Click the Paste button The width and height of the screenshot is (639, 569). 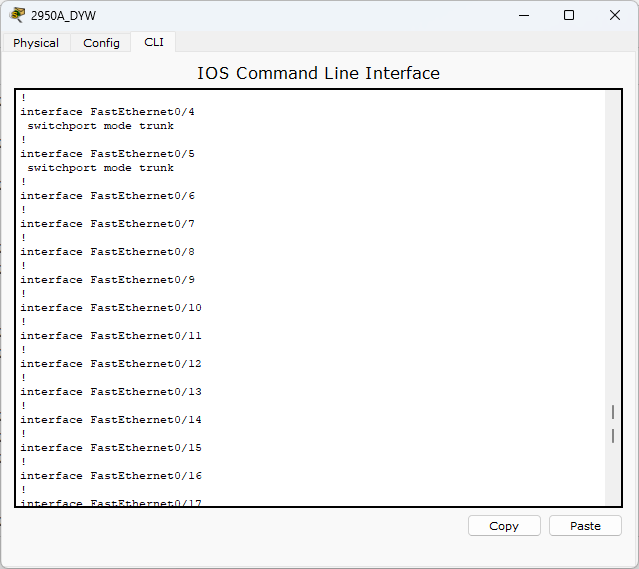(x=585, y=526)
